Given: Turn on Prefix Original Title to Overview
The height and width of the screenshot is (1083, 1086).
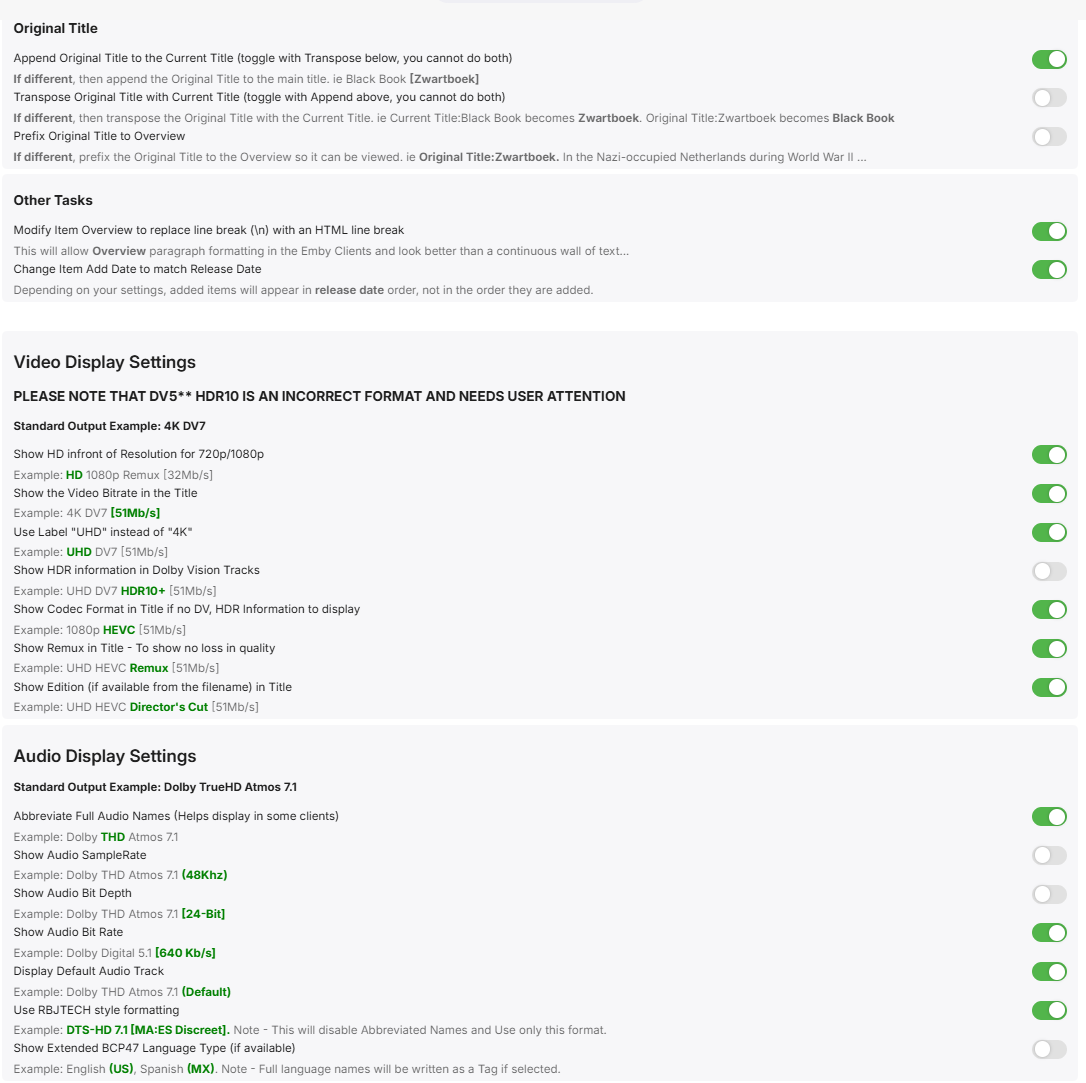Looking at the screenshot, I should [x=1049, y=137].
